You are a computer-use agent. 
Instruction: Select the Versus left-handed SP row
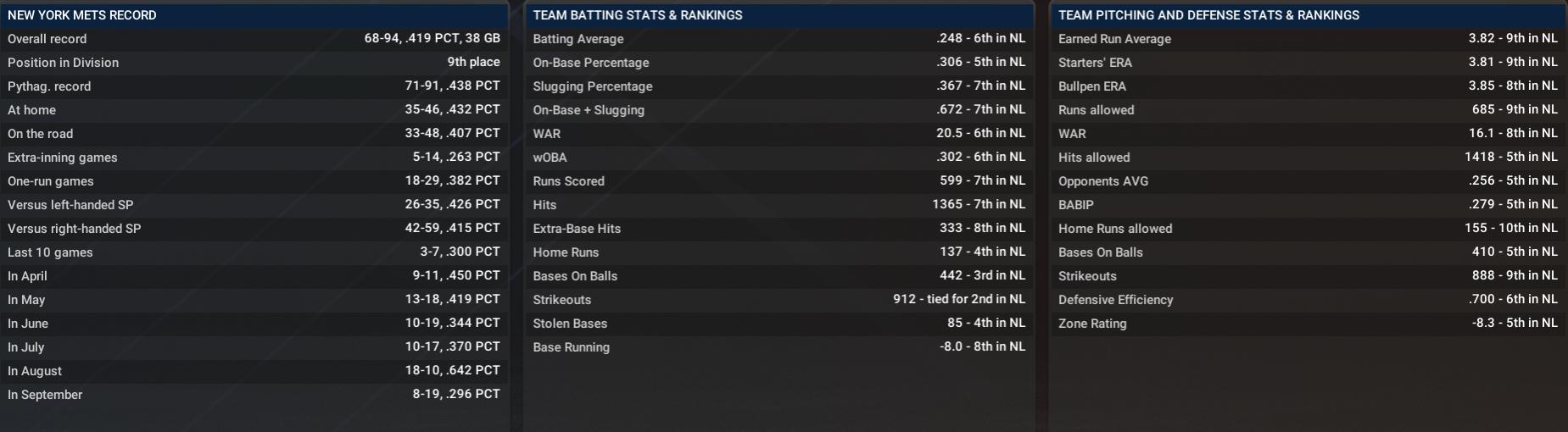(x=254, y=205)
